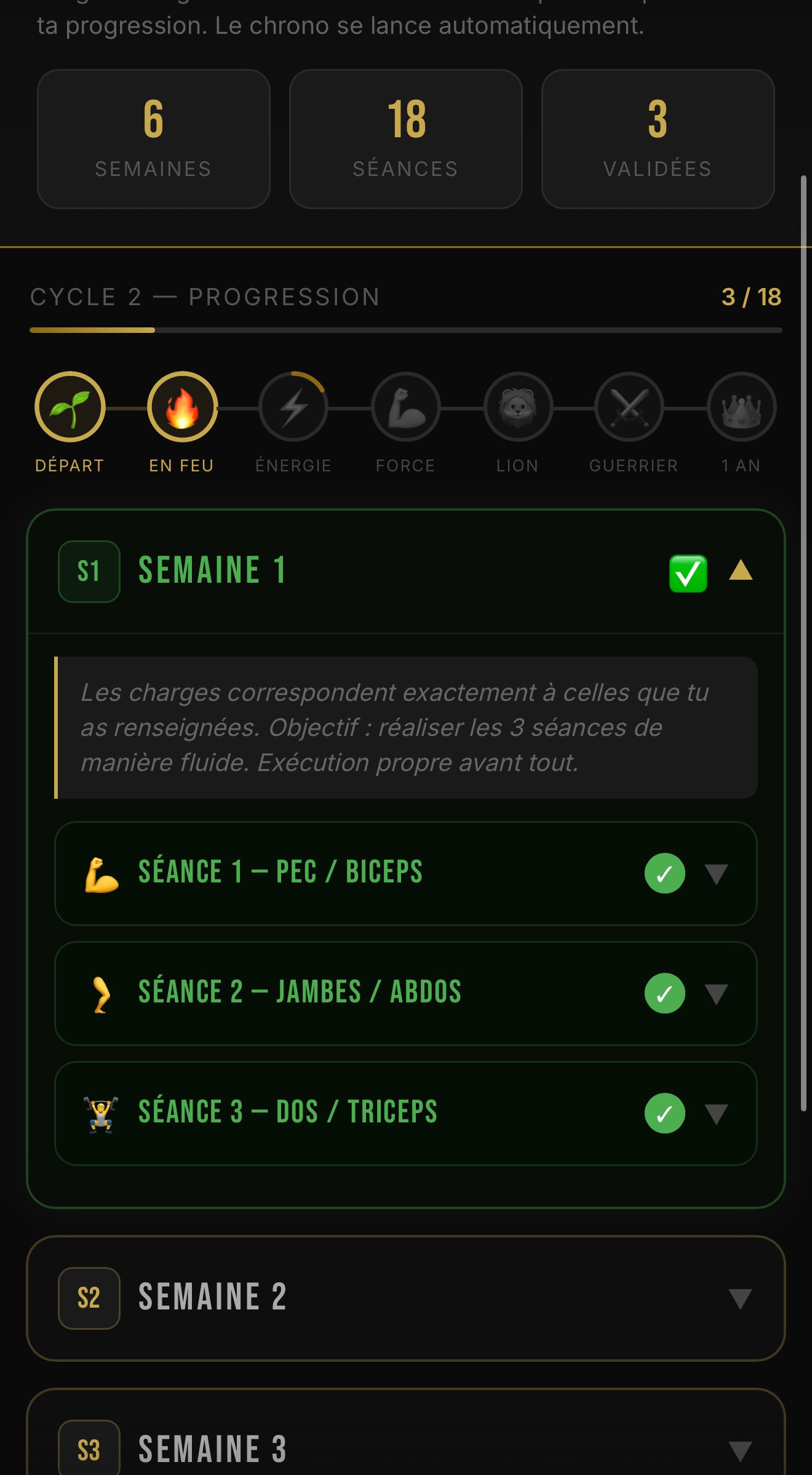The height and width of the screenshot is (1475, 812).
Task: Click the Lion milestone badge icon
Action: click(x=517, y=407)
